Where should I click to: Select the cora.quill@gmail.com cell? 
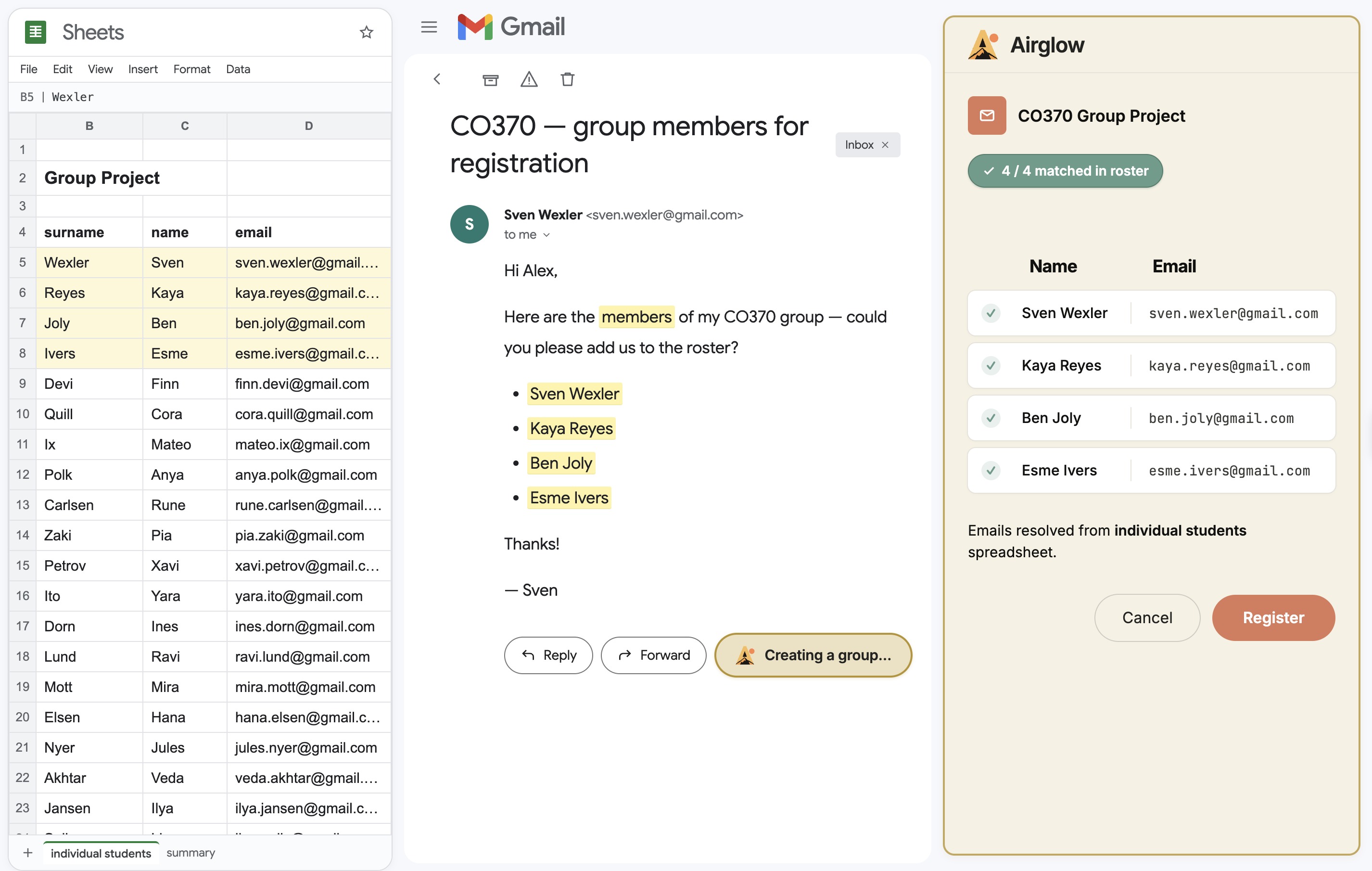[309, 413]
